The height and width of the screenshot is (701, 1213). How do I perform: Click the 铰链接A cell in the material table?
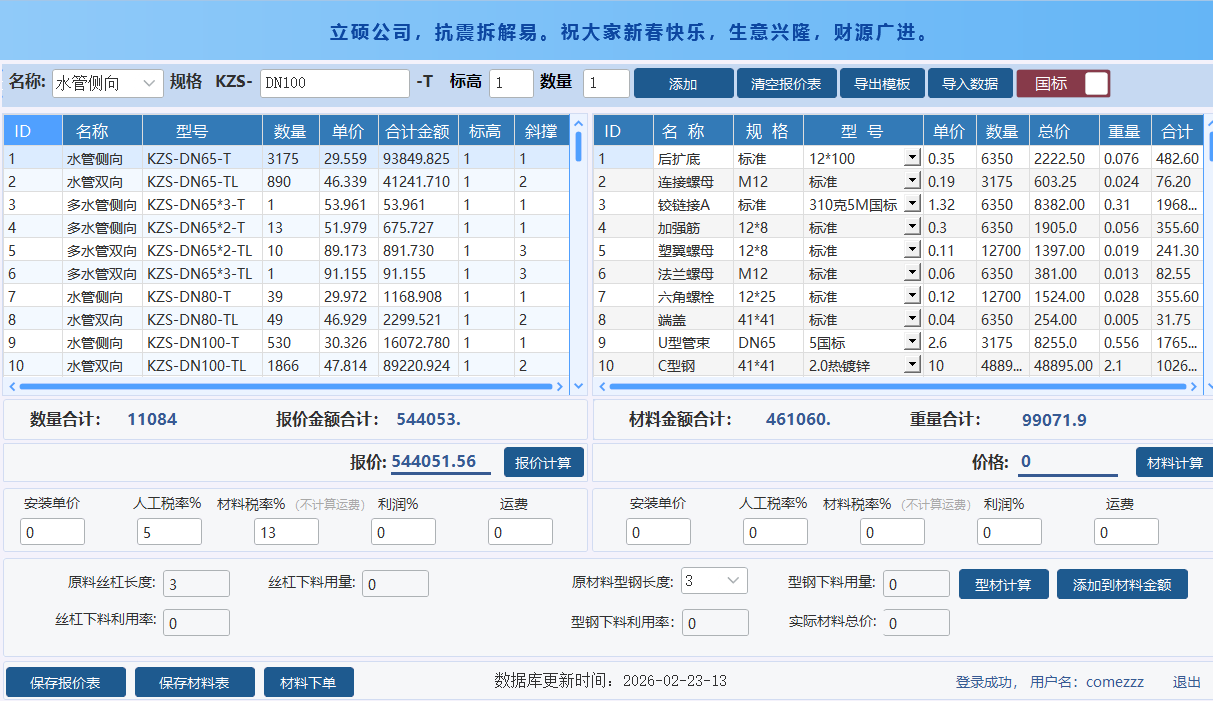click(x=693, y=204)
